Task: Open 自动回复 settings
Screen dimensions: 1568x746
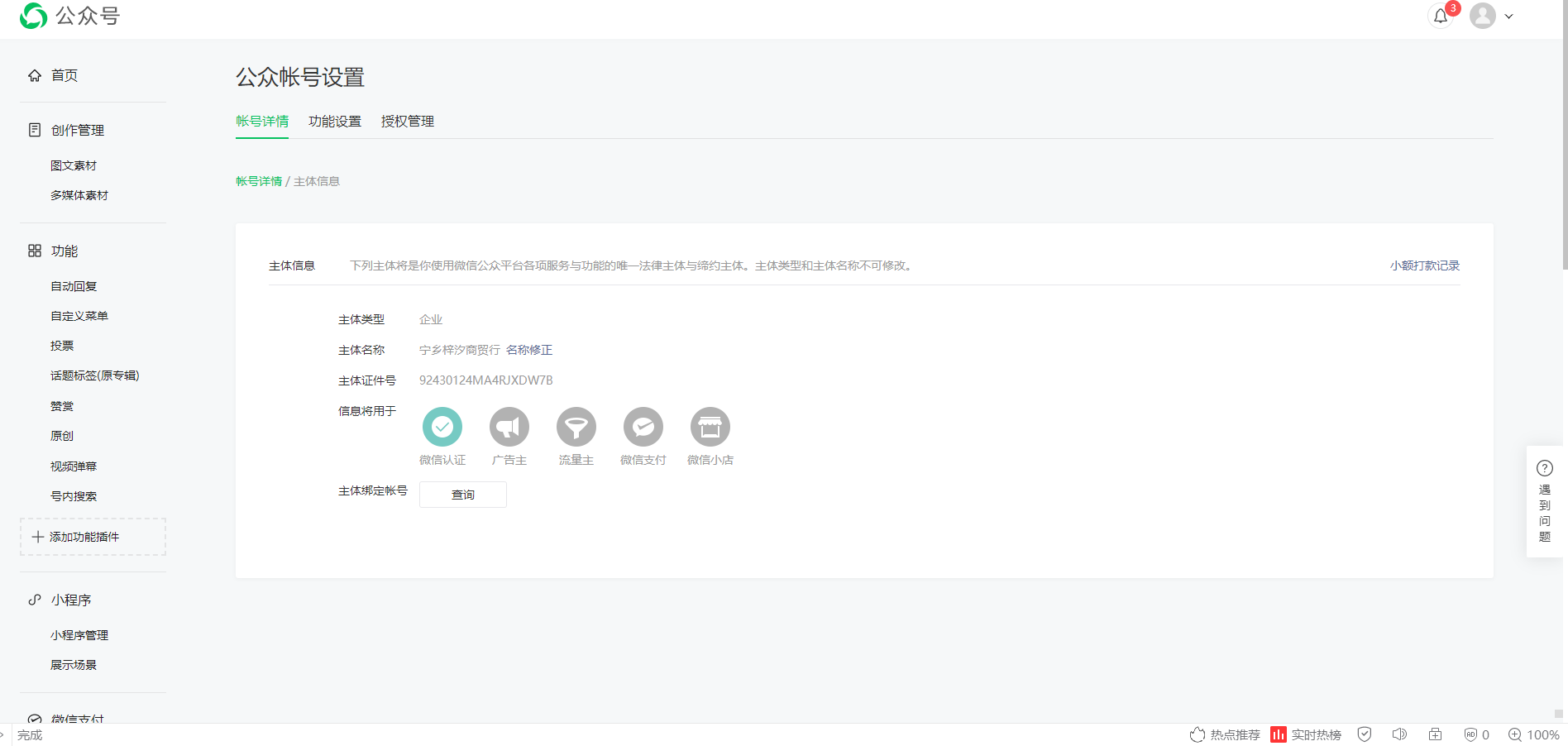Action: coord(74,286)
